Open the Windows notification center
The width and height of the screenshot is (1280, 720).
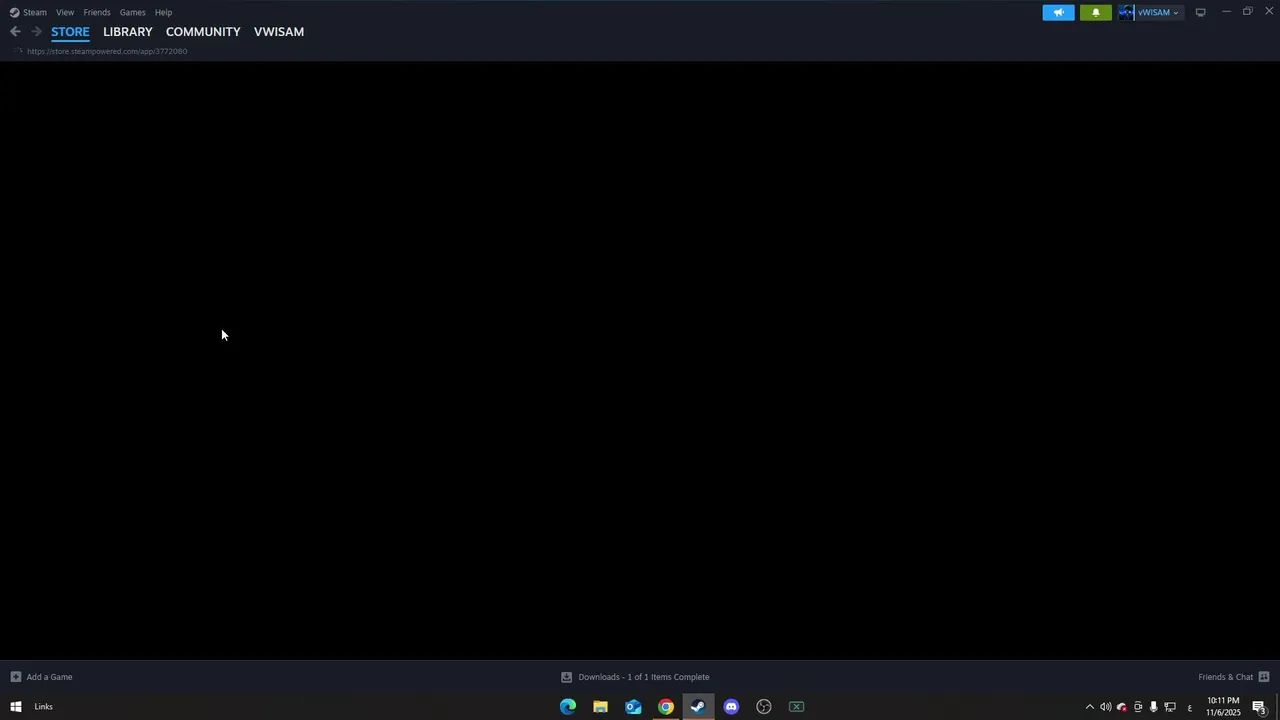1259,707
